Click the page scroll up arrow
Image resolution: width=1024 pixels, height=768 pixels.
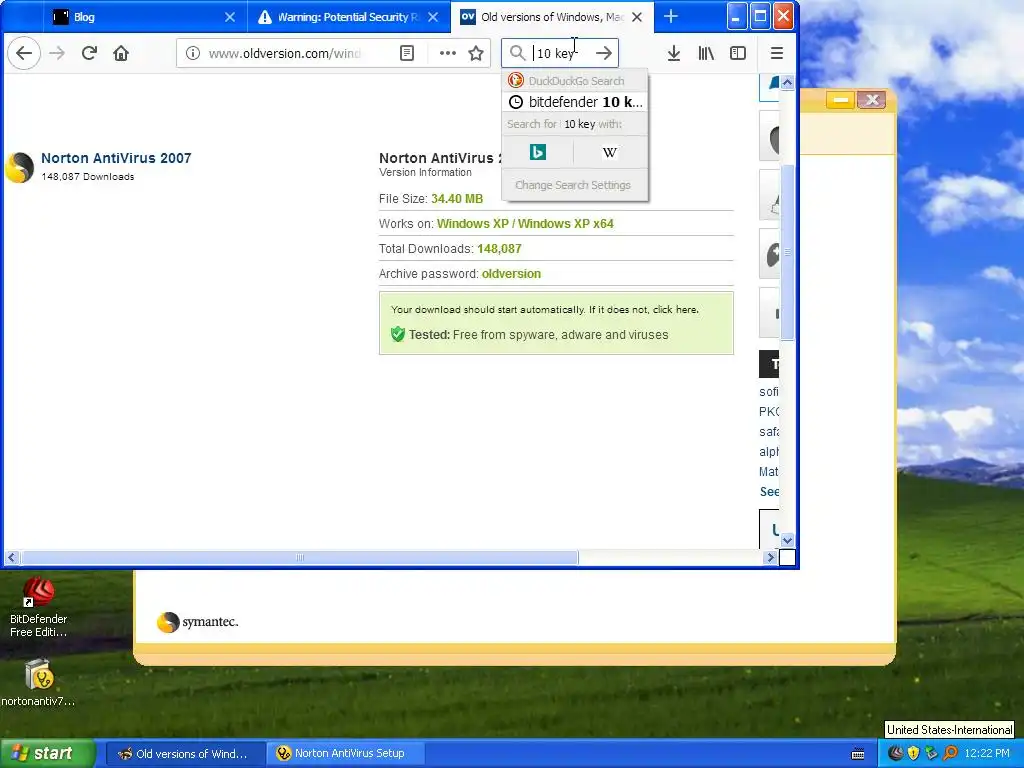pos(787,82)
